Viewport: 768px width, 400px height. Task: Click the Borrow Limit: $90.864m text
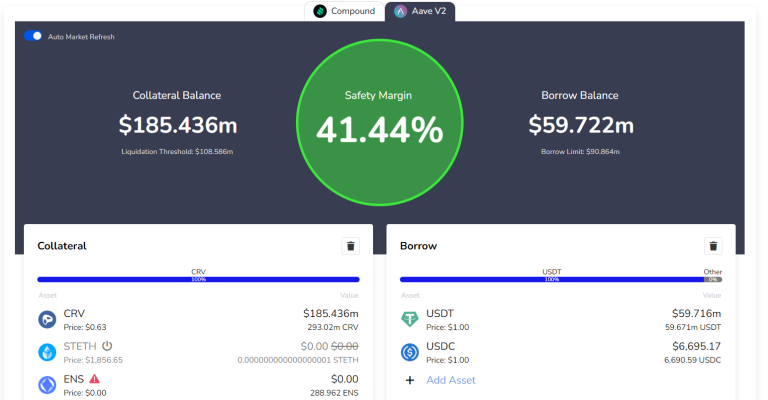(580, 152)
